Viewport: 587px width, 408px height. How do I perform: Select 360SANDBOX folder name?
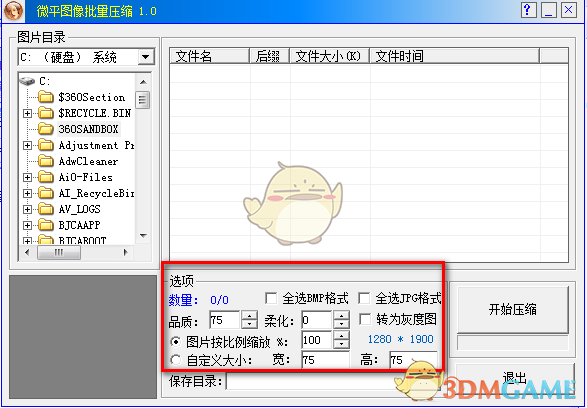coord(88,129)
